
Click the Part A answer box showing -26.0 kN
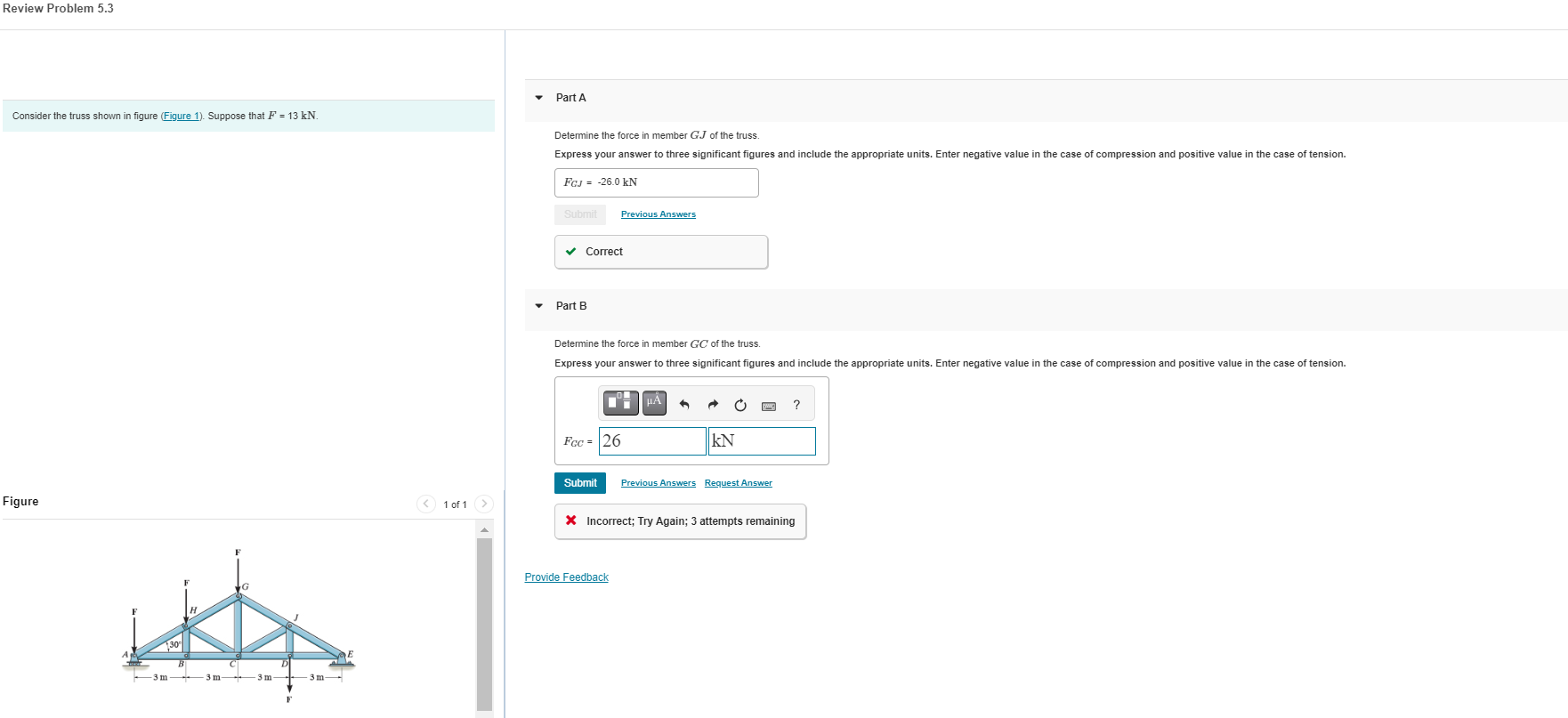(x=657, y=182)
